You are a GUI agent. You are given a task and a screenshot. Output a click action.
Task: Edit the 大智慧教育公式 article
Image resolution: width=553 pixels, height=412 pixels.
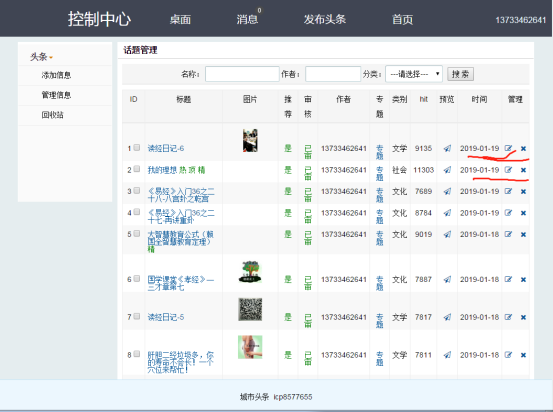[x=508, y=234]
